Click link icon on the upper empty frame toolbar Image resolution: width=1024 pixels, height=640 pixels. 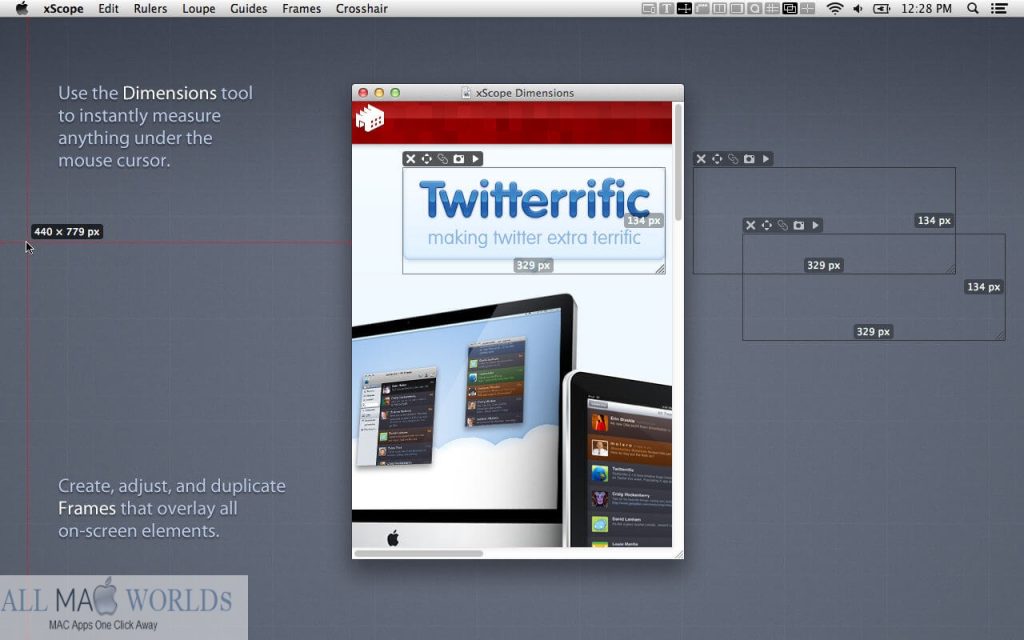[733, 159]
